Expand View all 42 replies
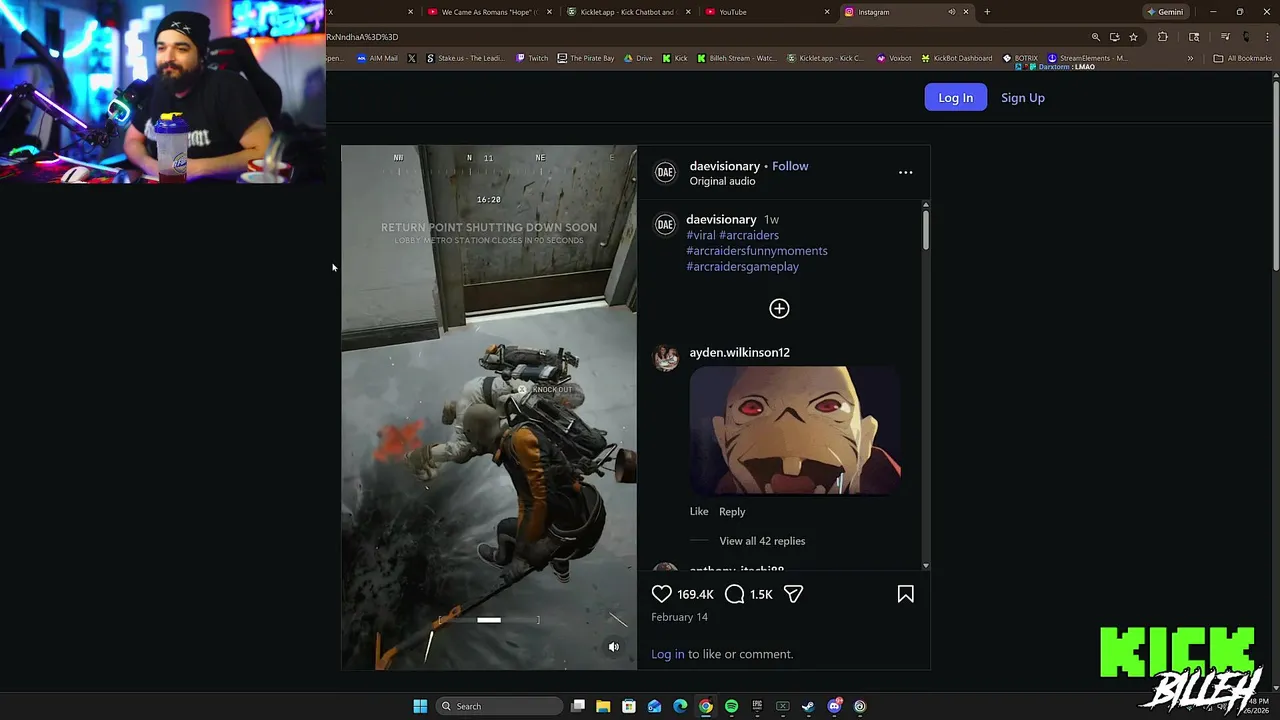The height and width of the screenshot is (720, 1280). coord(762,541)
